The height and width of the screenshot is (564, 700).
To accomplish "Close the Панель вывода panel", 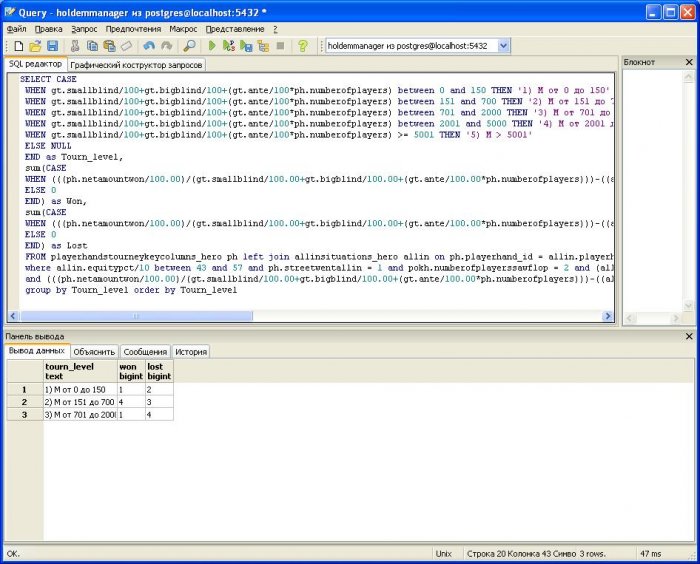I will 688,337.
